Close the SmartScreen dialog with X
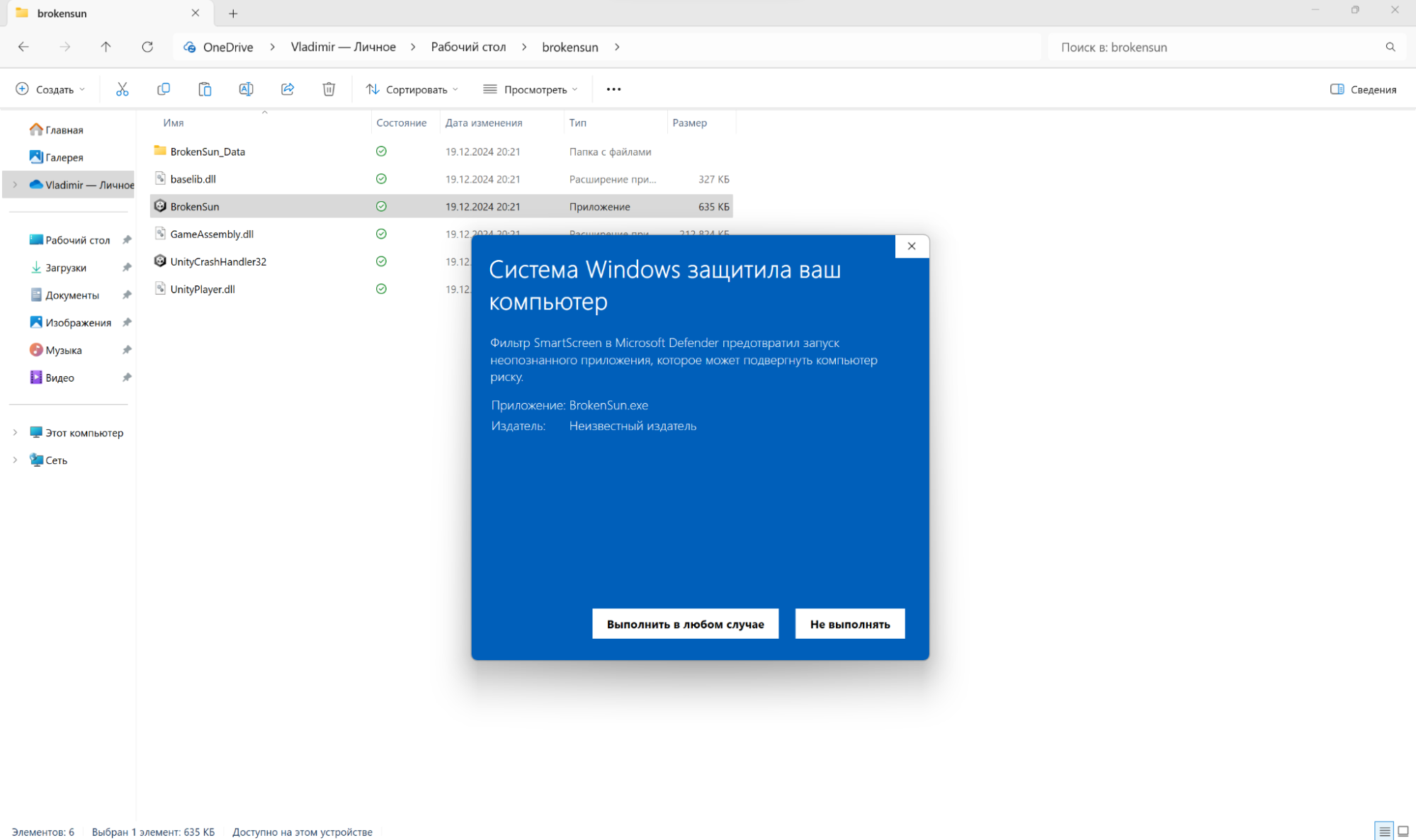The height and width of the screenshot is (840, 1416). [912, 246]
